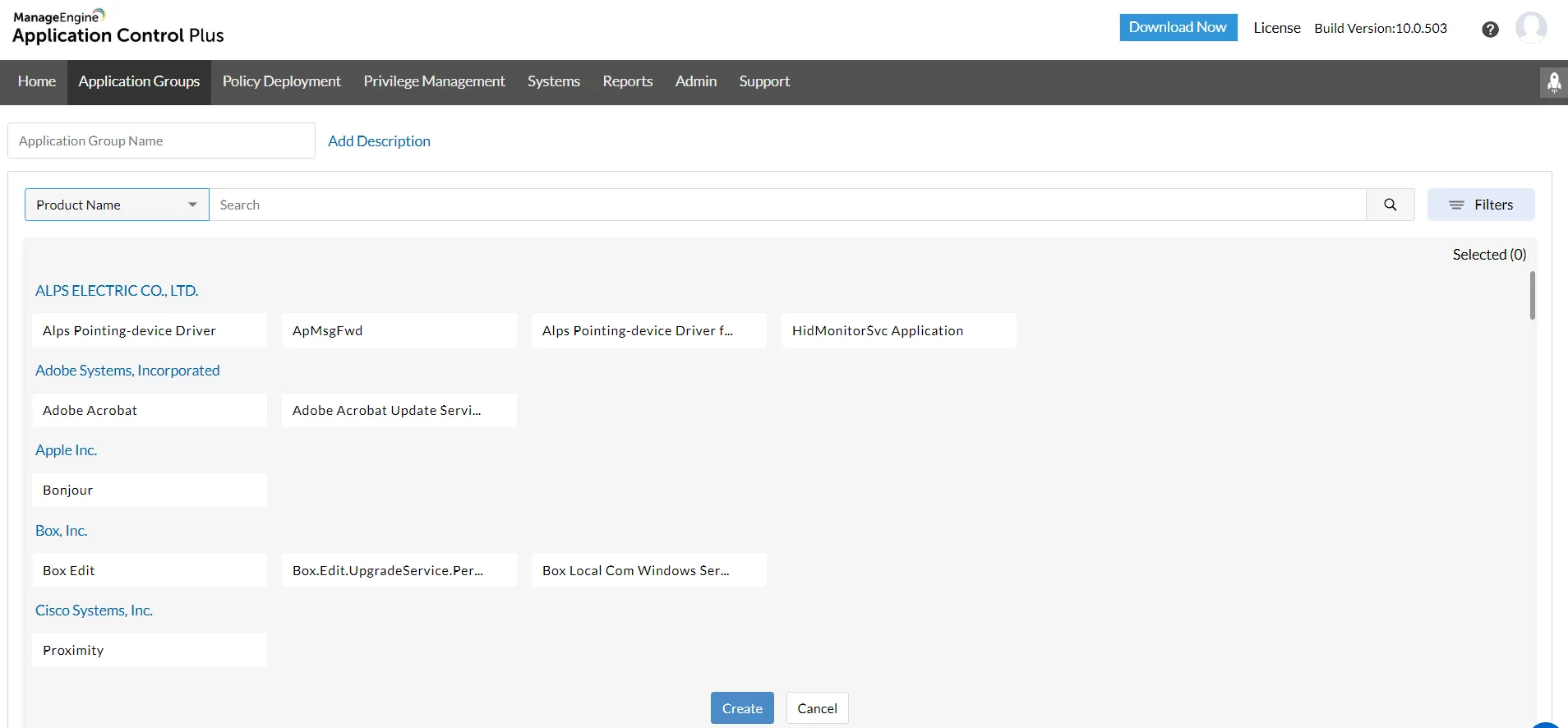
Task: Select the Apple Inc. vendor heading
Action: pyautogui.click(x=66, y=450)
